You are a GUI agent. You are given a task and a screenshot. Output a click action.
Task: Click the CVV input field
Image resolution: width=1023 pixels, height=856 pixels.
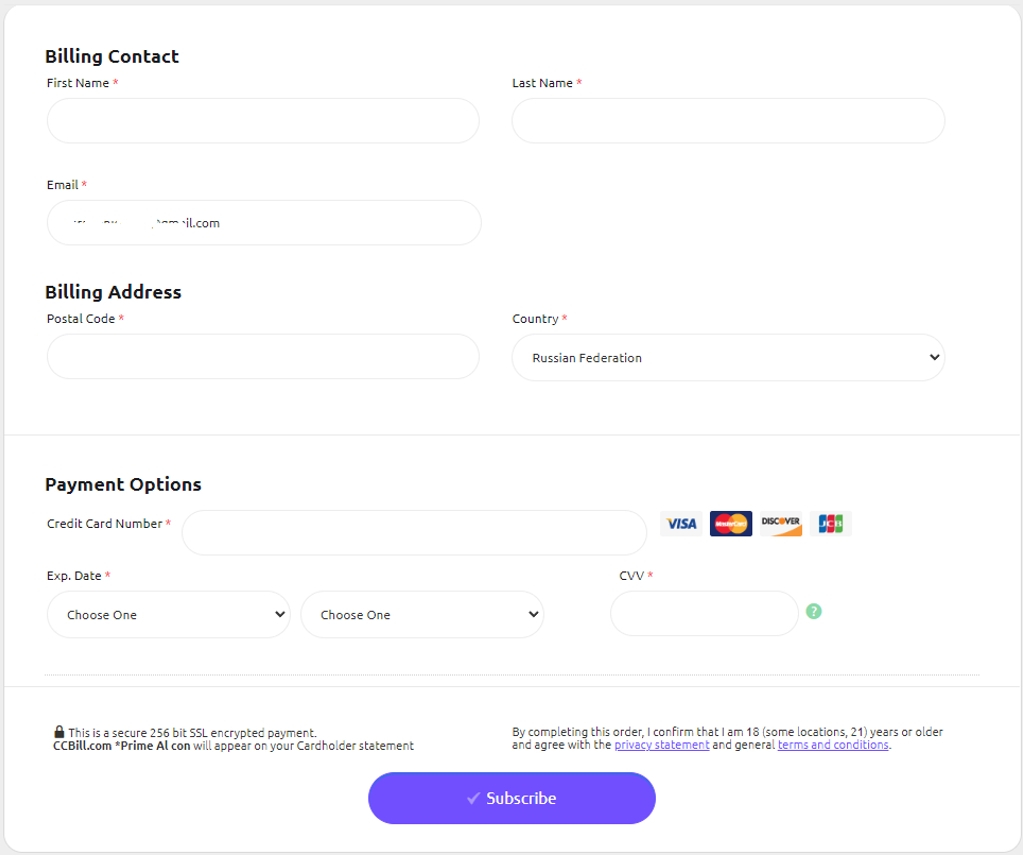tap(704, 613)
